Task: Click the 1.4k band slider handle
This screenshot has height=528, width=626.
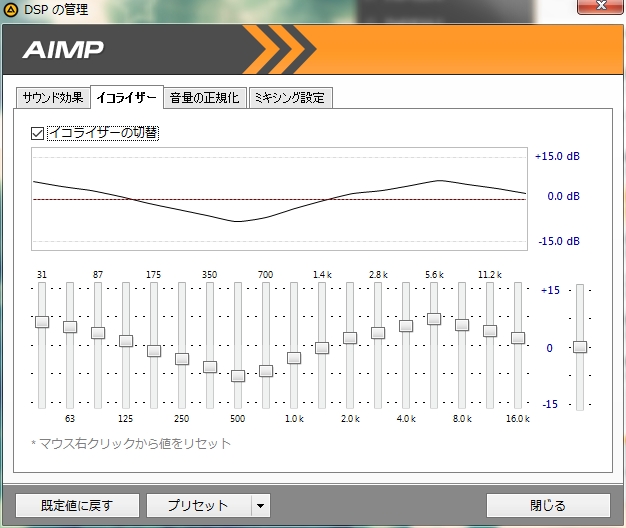Action: click(x=322, y=348)
